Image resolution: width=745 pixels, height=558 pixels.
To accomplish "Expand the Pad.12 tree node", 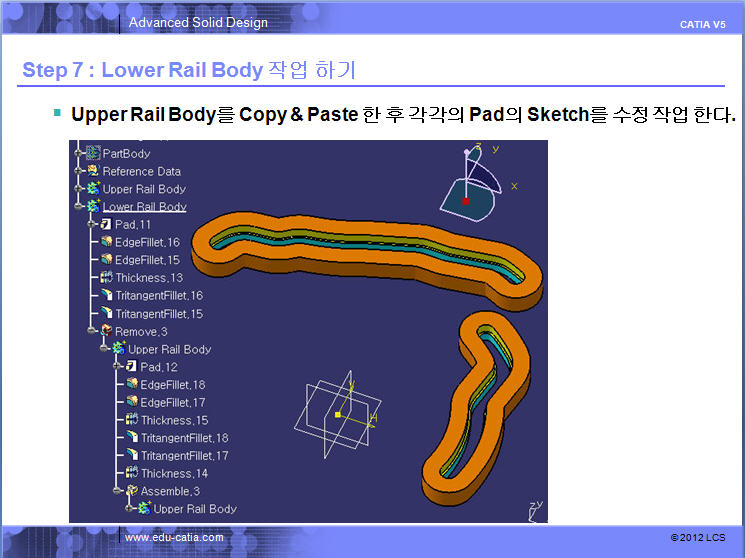I will tap(117, 367).
